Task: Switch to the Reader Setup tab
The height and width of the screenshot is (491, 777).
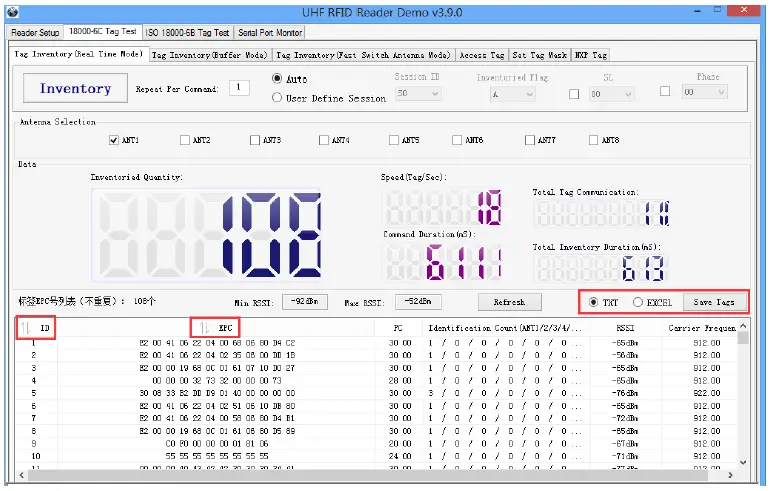Action: pyautogui.click(x=36, y=32)
